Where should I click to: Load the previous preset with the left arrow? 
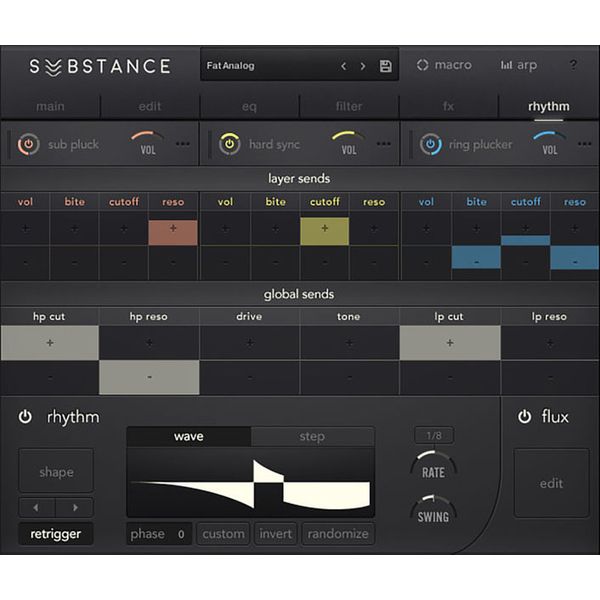[x=344, y=66]
